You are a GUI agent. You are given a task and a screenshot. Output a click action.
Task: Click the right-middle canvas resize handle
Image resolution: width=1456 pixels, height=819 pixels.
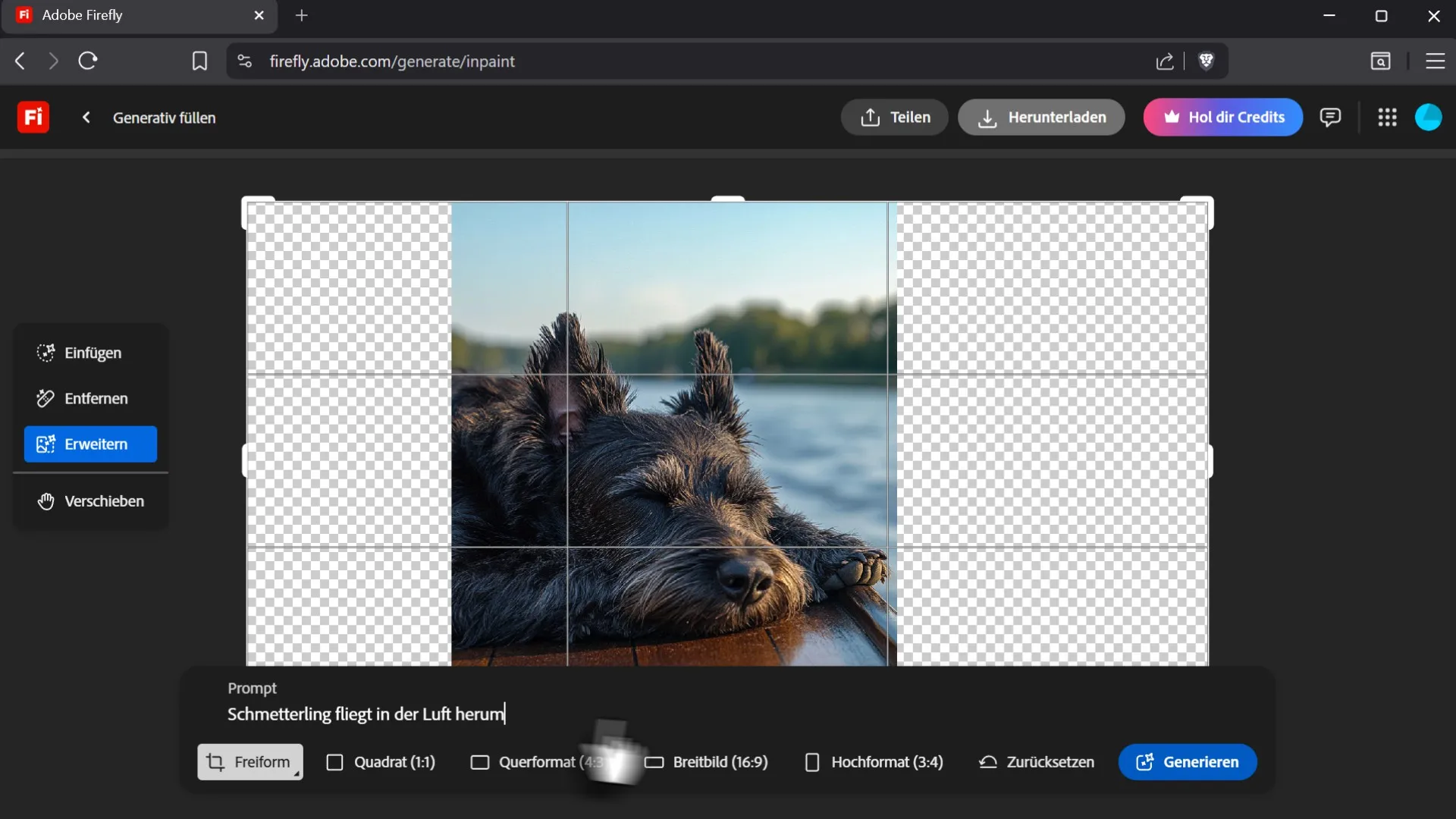1210,461
